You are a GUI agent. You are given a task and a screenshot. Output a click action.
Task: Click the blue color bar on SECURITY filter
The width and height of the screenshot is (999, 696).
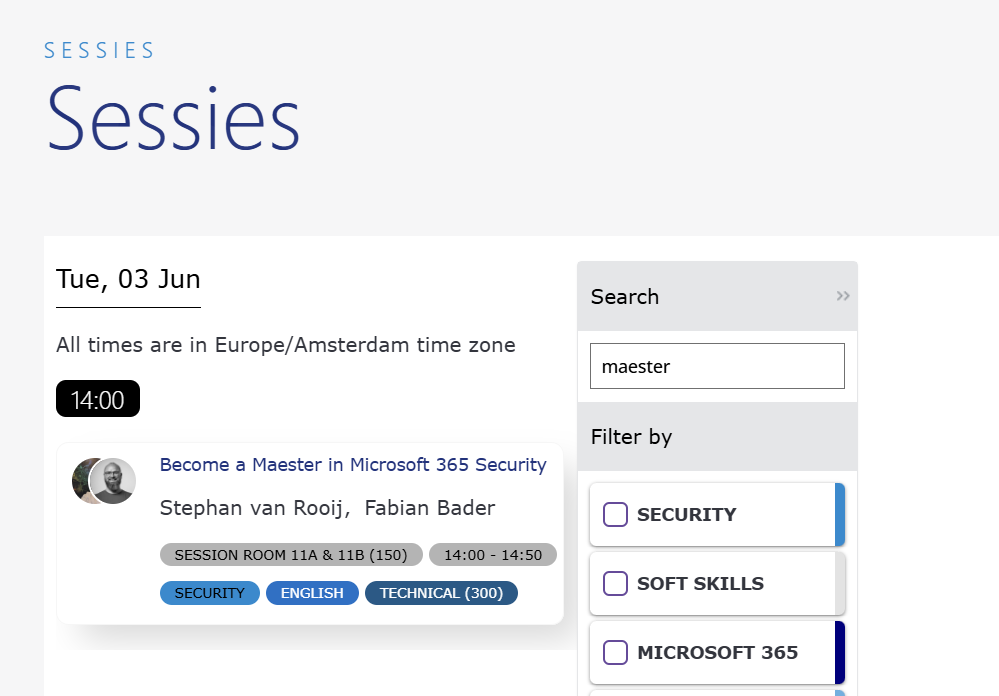coord(840,514)
